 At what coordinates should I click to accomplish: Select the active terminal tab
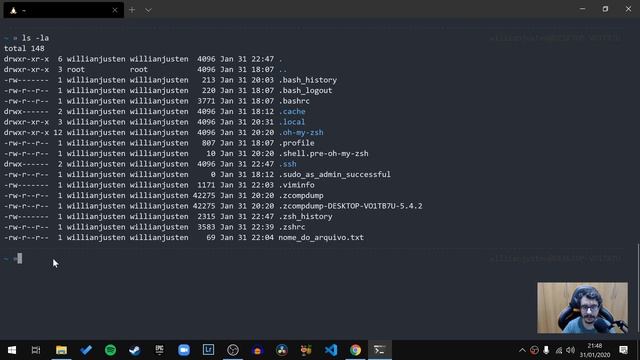(x=64, y=10)
